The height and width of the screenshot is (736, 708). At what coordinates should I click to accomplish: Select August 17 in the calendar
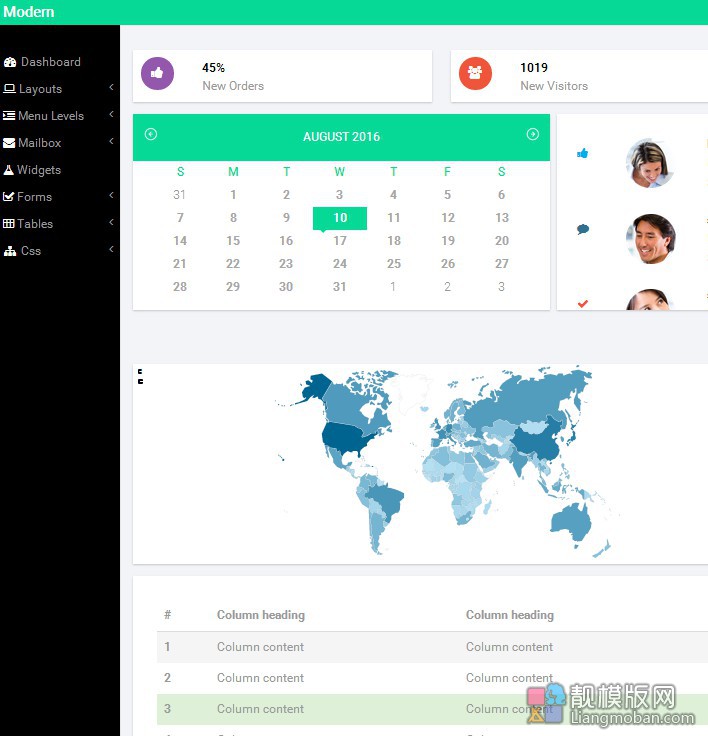pos(340,241)
